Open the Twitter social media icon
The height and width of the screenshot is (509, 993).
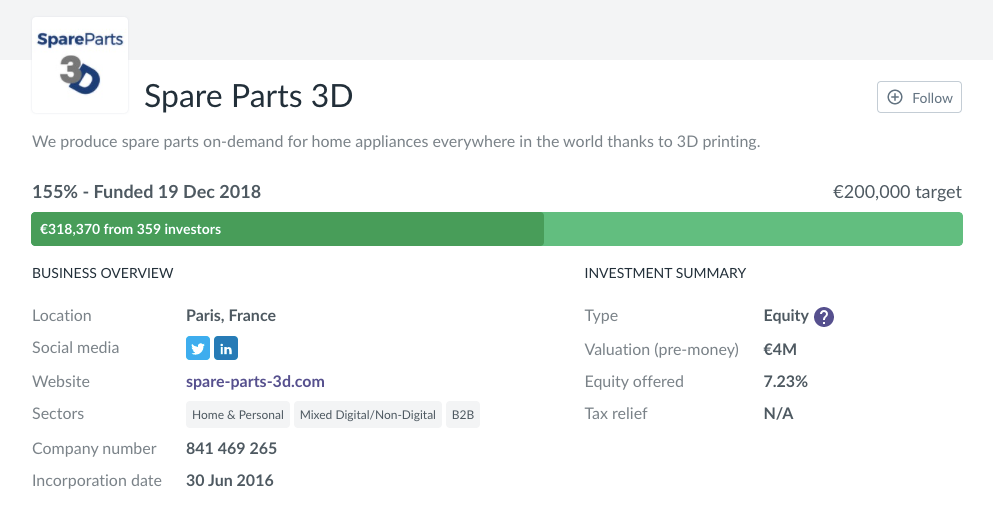tap(198, 348)
